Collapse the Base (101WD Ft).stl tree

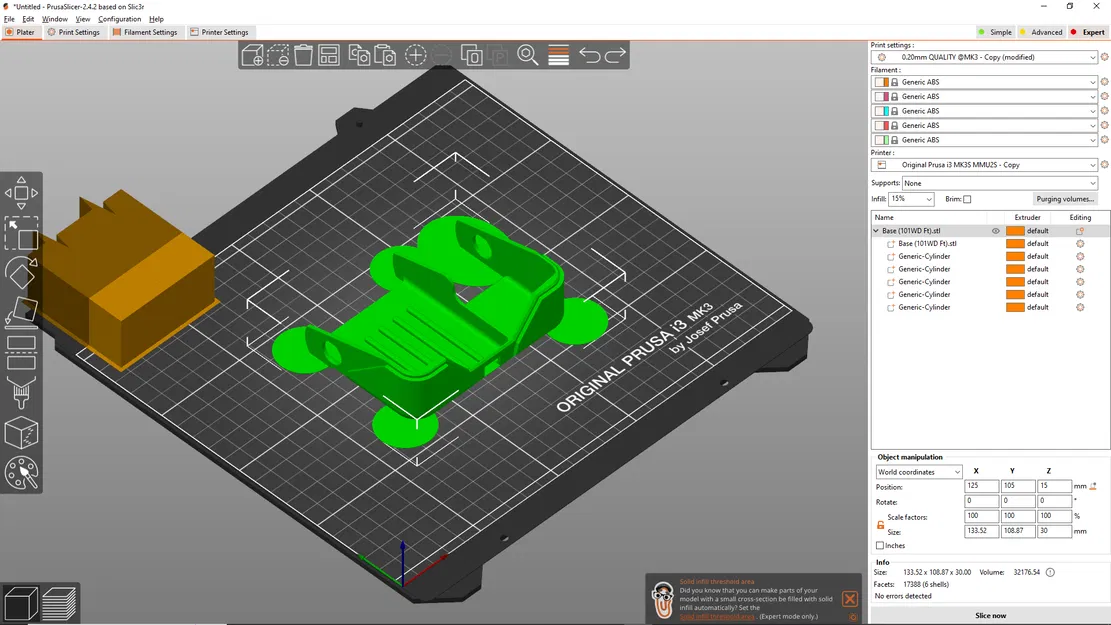pos(876,231)
